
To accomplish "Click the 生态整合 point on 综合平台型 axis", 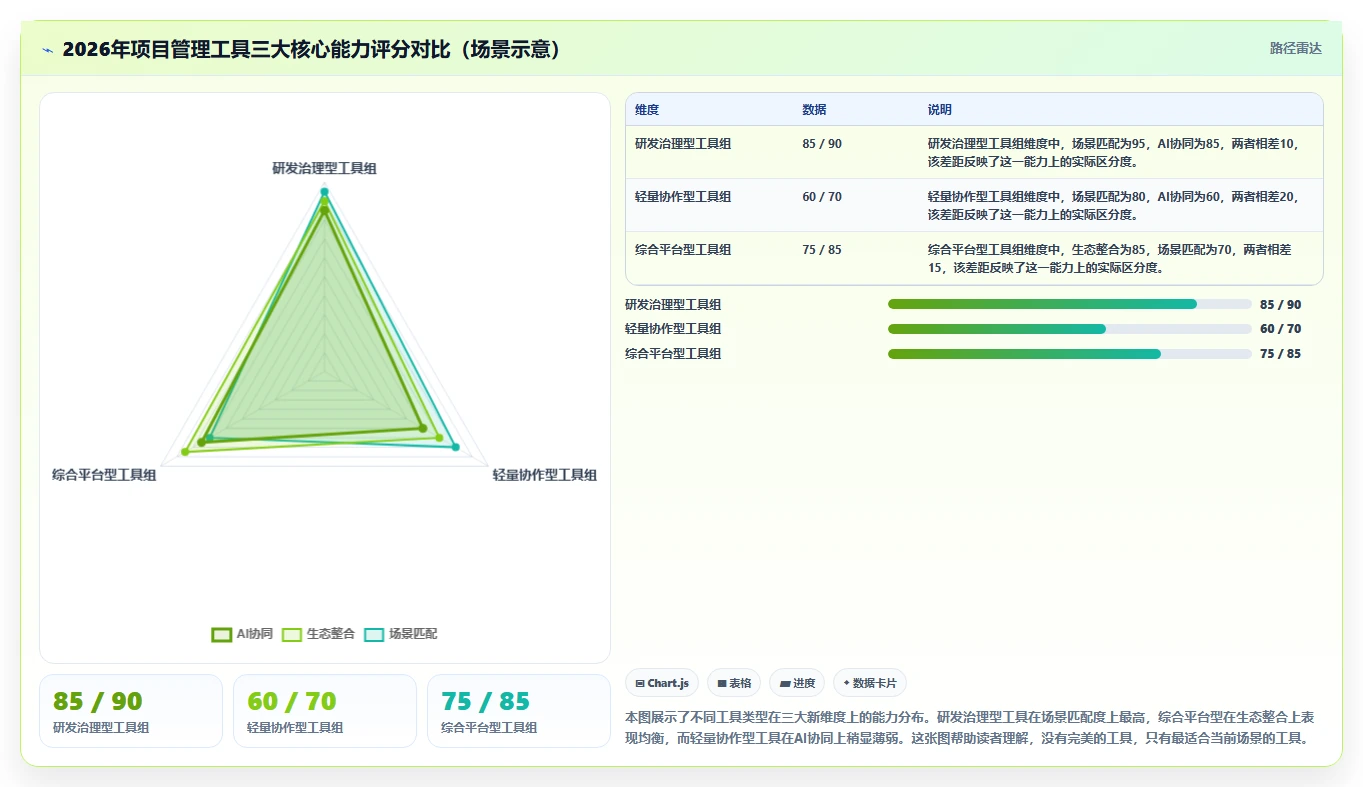I will tap(185, 452).
